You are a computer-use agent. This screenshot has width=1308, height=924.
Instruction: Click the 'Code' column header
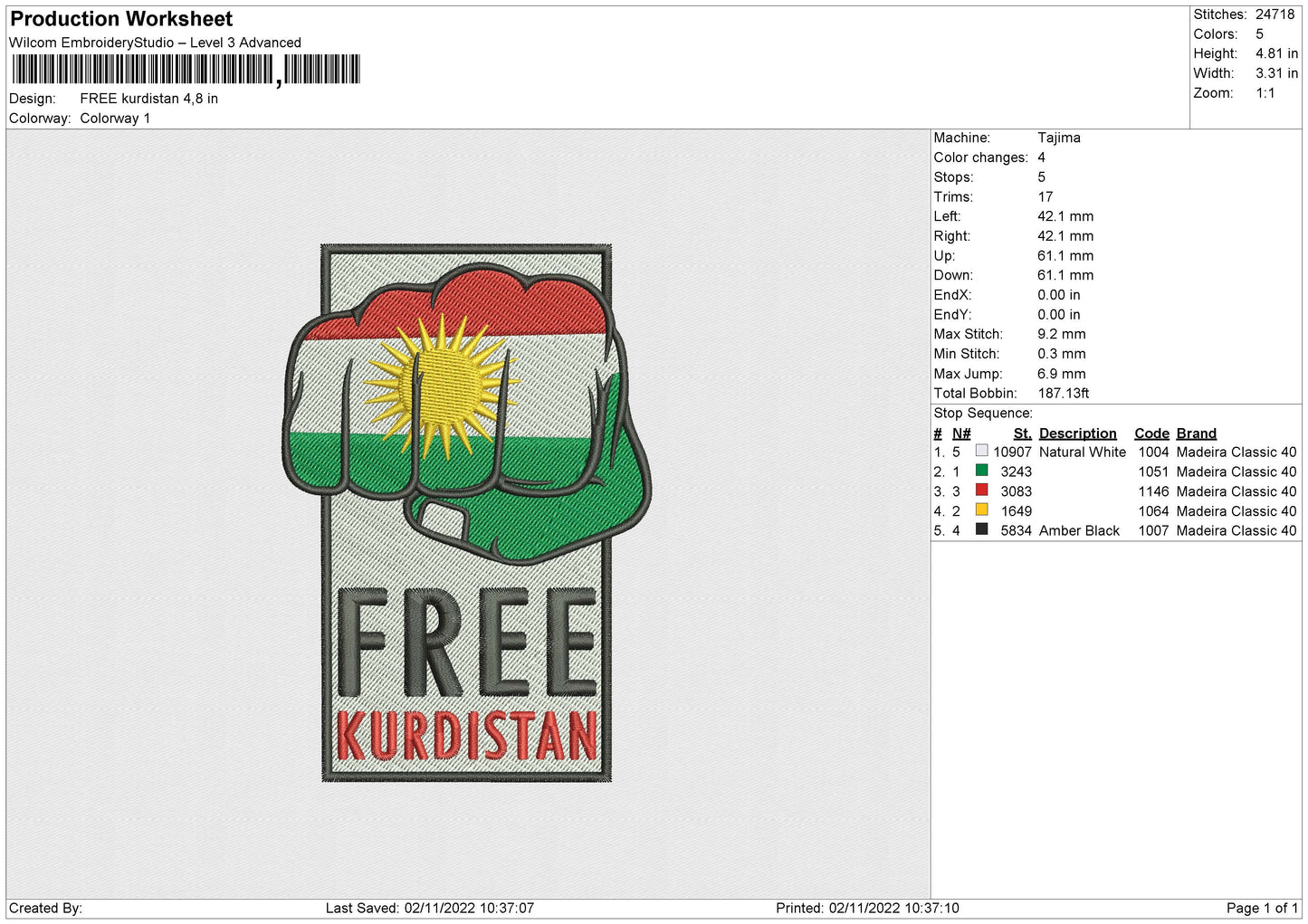tap(1151, 433)
